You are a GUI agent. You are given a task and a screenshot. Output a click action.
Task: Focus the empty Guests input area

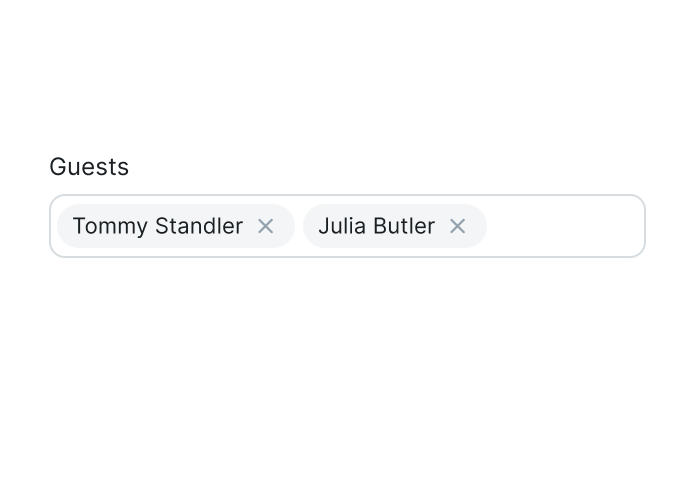(565, 226)
